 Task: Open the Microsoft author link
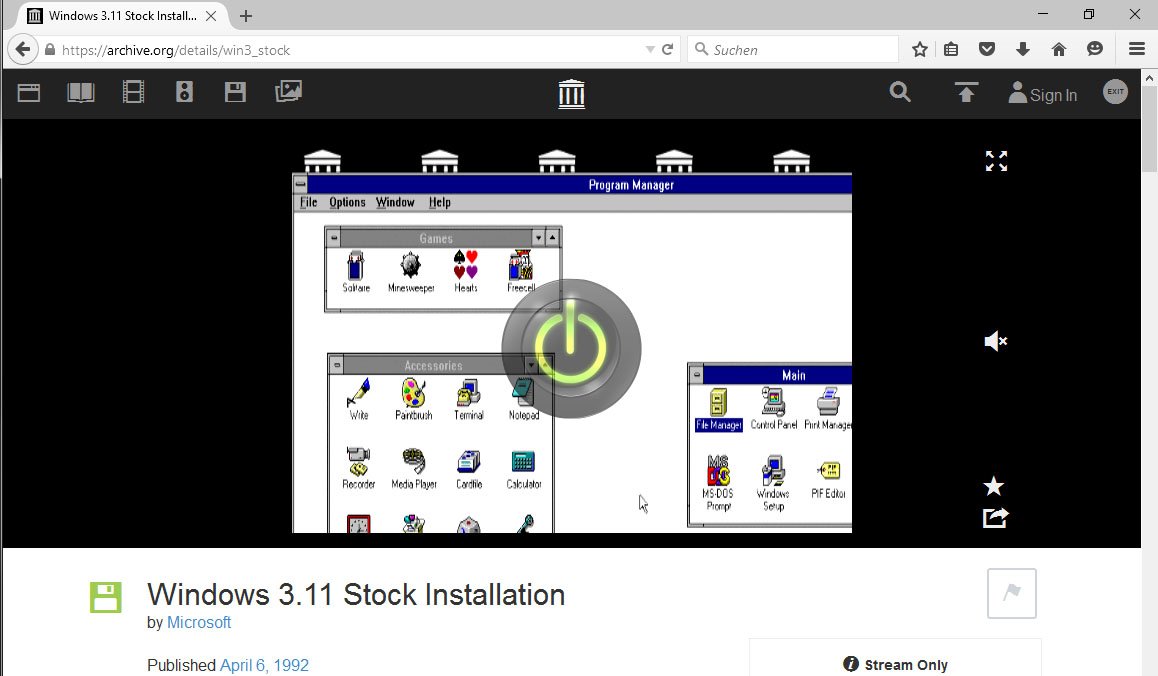pyautogui.click(x=199, y=622)
